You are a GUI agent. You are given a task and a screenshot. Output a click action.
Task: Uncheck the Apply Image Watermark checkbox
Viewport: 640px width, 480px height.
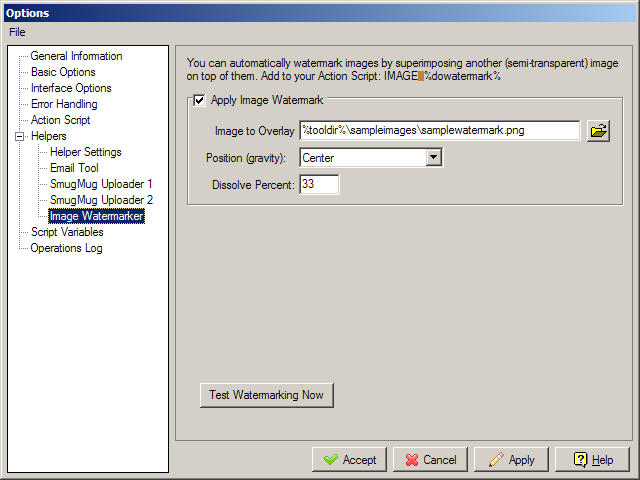(199, 100)
